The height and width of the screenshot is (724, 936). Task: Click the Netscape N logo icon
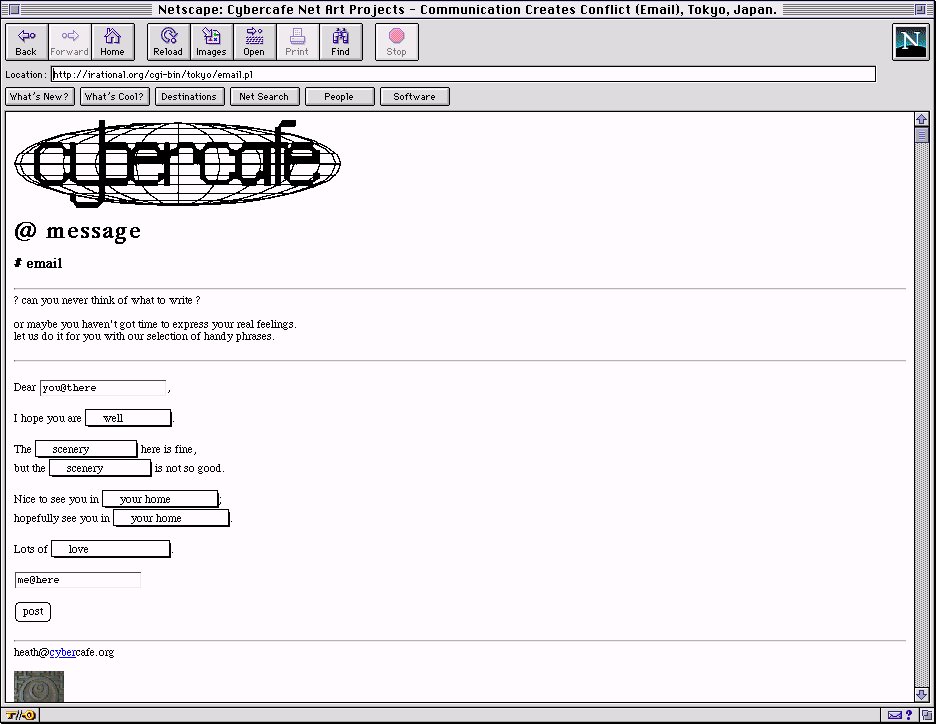coord(910,42)
